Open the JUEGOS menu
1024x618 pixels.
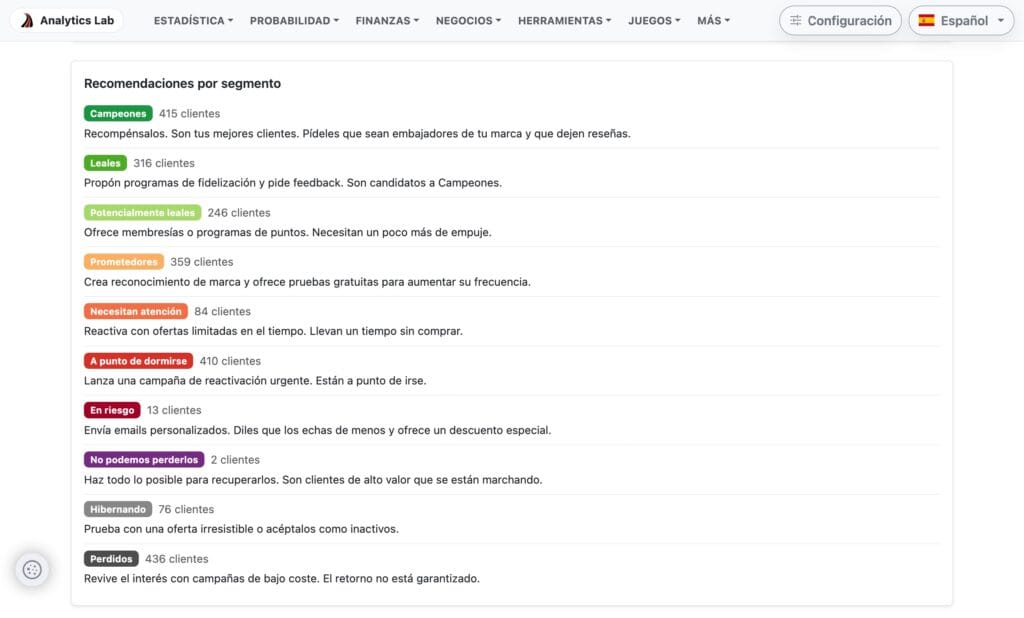pyautogui.click(x=654, y=20)
